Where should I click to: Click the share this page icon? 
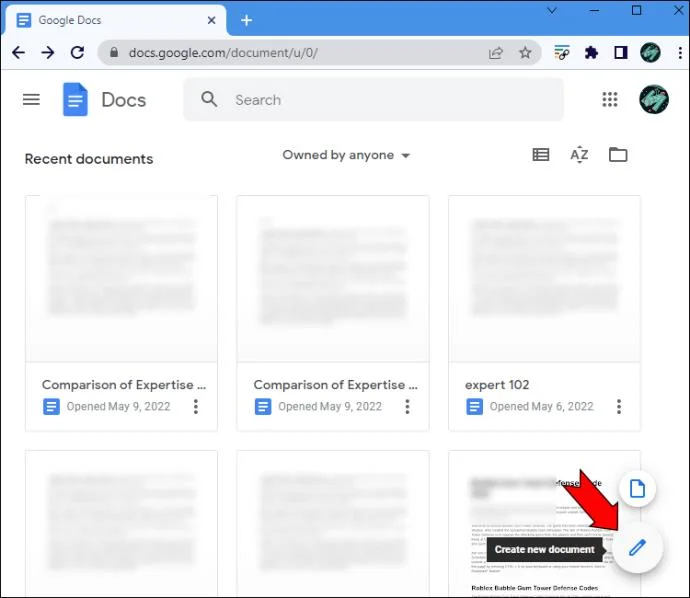(495, 53)
